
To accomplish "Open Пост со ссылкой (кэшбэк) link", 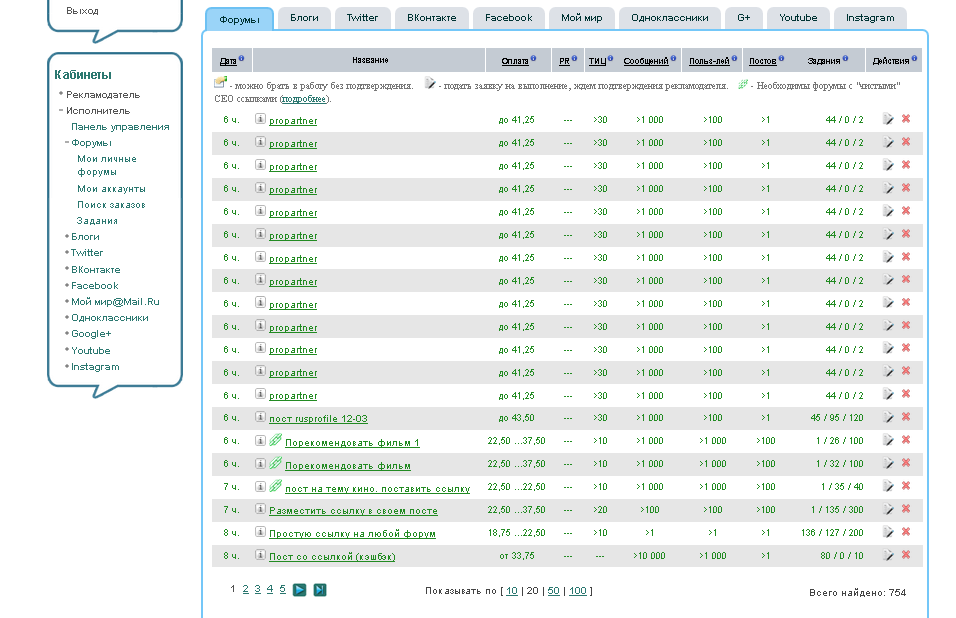I will click(x=332, y=556).
